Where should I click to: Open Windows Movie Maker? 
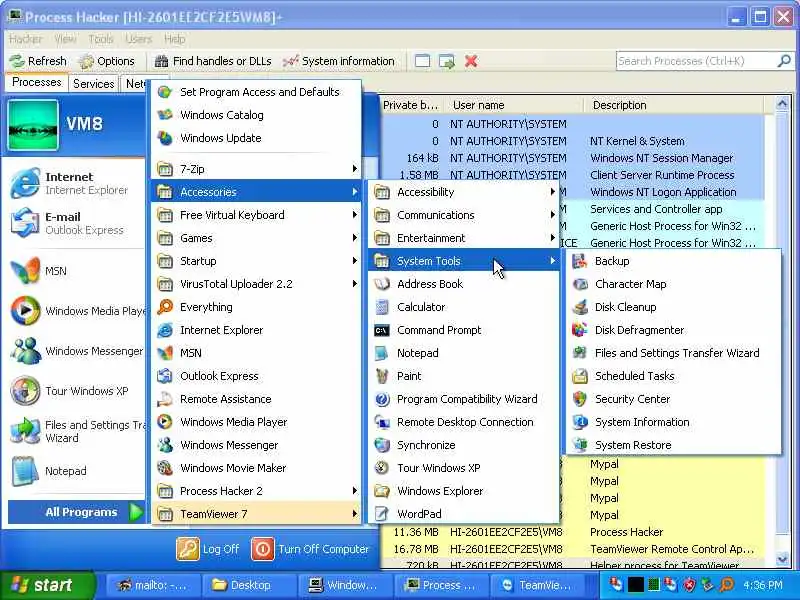point(256,468)
